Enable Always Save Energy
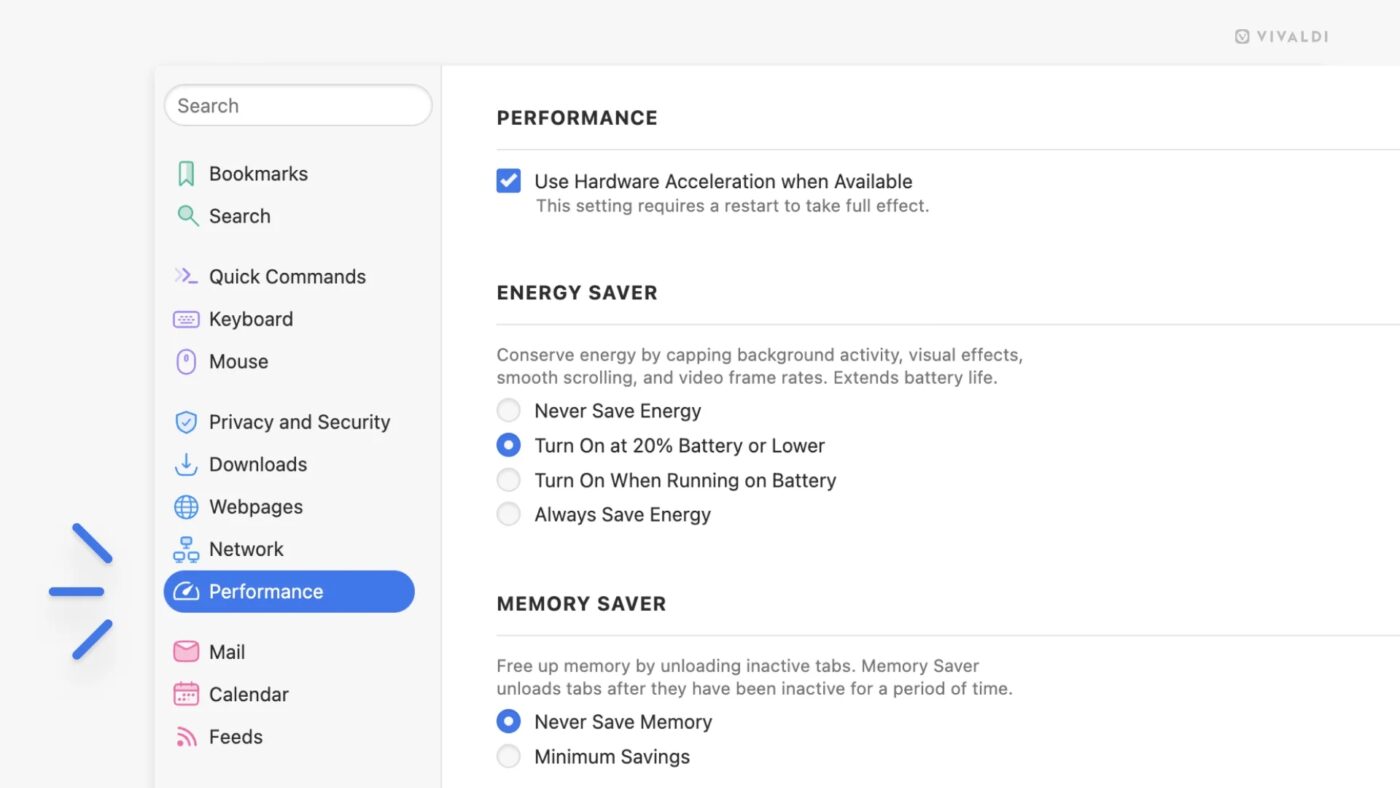Viewport: 1400px width, 788px height. pos(508,514)
